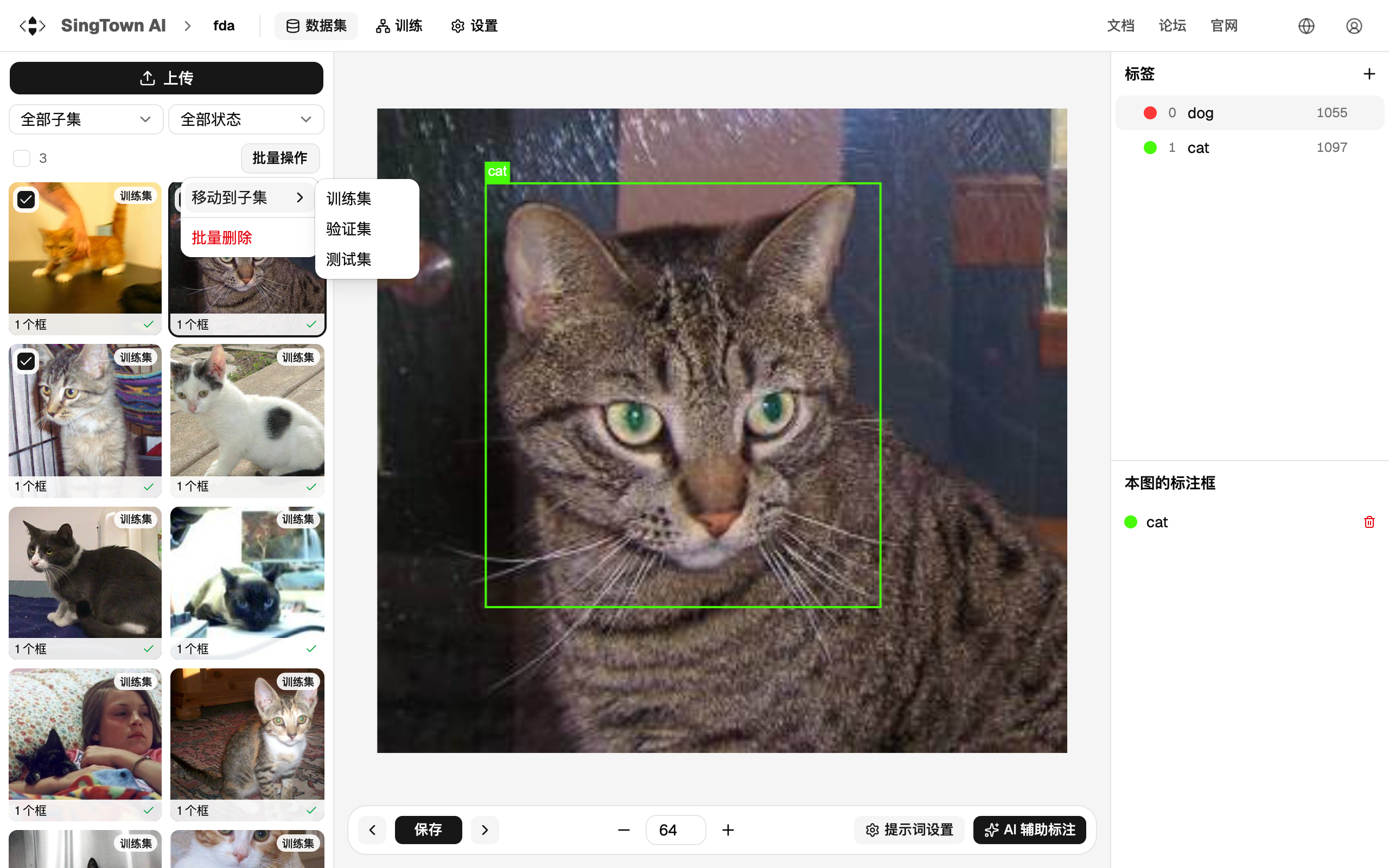
Task: Open the user account icon
Action: tap(1353, 26)
